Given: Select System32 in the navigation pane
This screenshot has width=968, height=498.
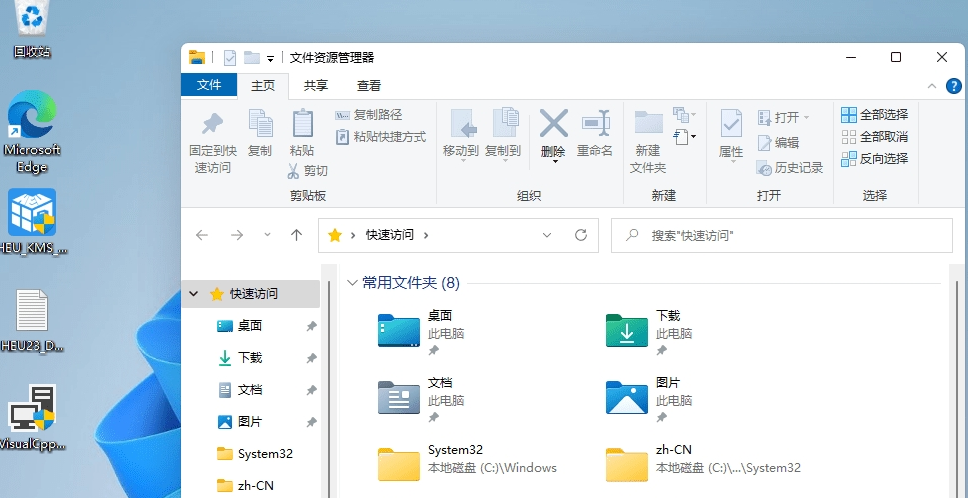Looking at the screenshot, I should [x=251, y=454].
